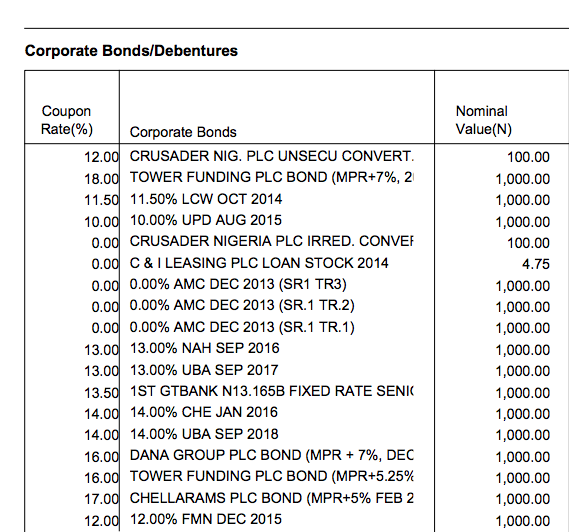Viewport: 569px width, 532px height.
Task: Click the DANA GROUP PLC BOND entry
Action: (x=271, y=455)
